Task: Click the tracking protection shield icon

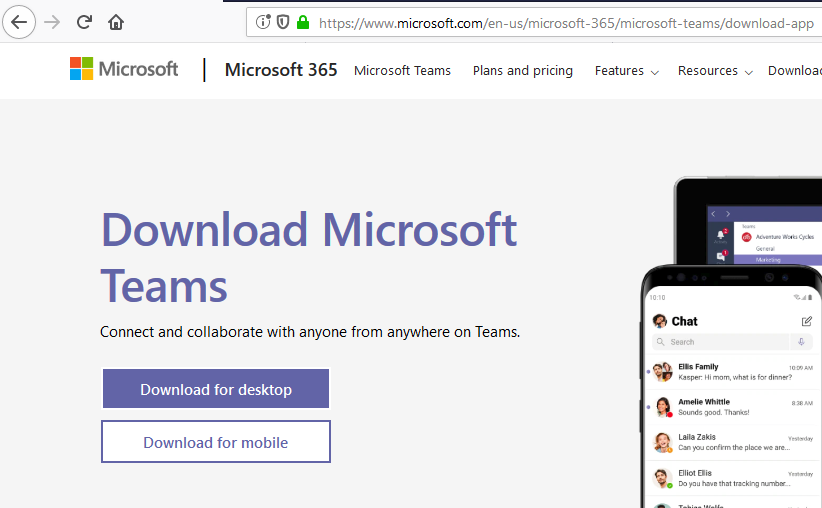Action: 283,22
